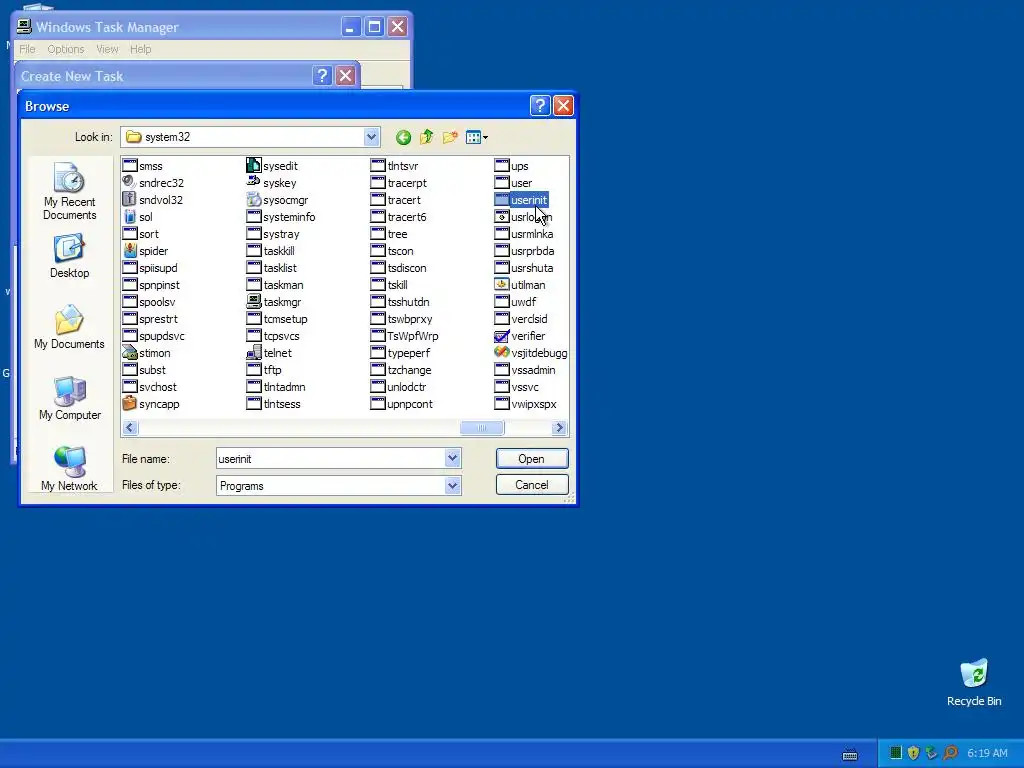Select the tracert file
Image resolution: width=1024 pixels, height=768 pixels.
[396, 200]
